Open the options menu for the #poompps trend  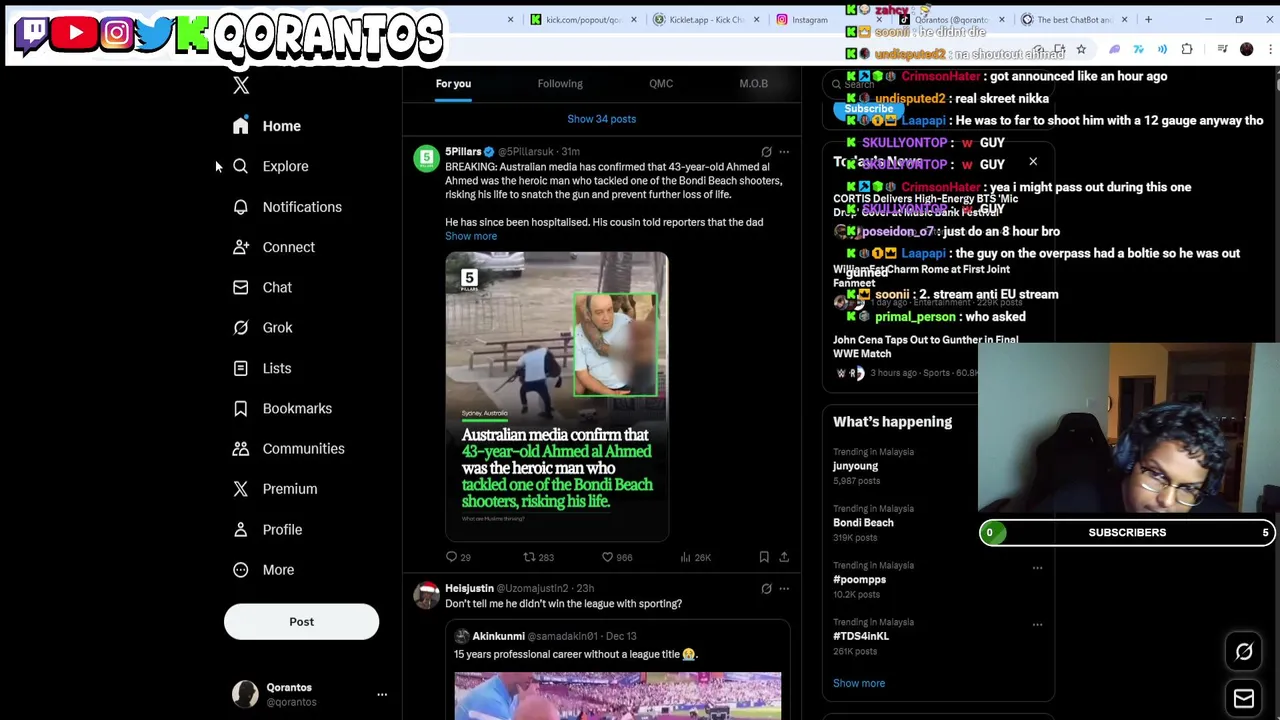click(1037, 568)
